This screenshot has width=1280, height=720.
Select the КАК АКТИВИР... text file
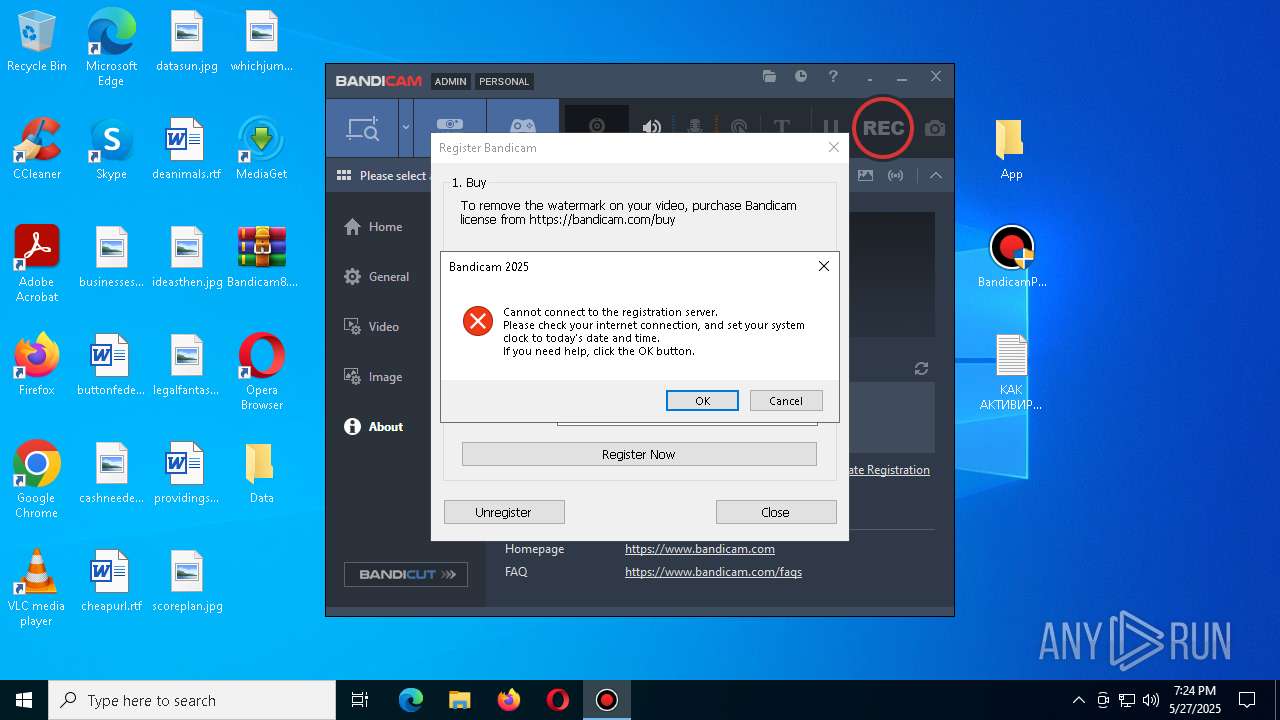[x=1011, y=372]
